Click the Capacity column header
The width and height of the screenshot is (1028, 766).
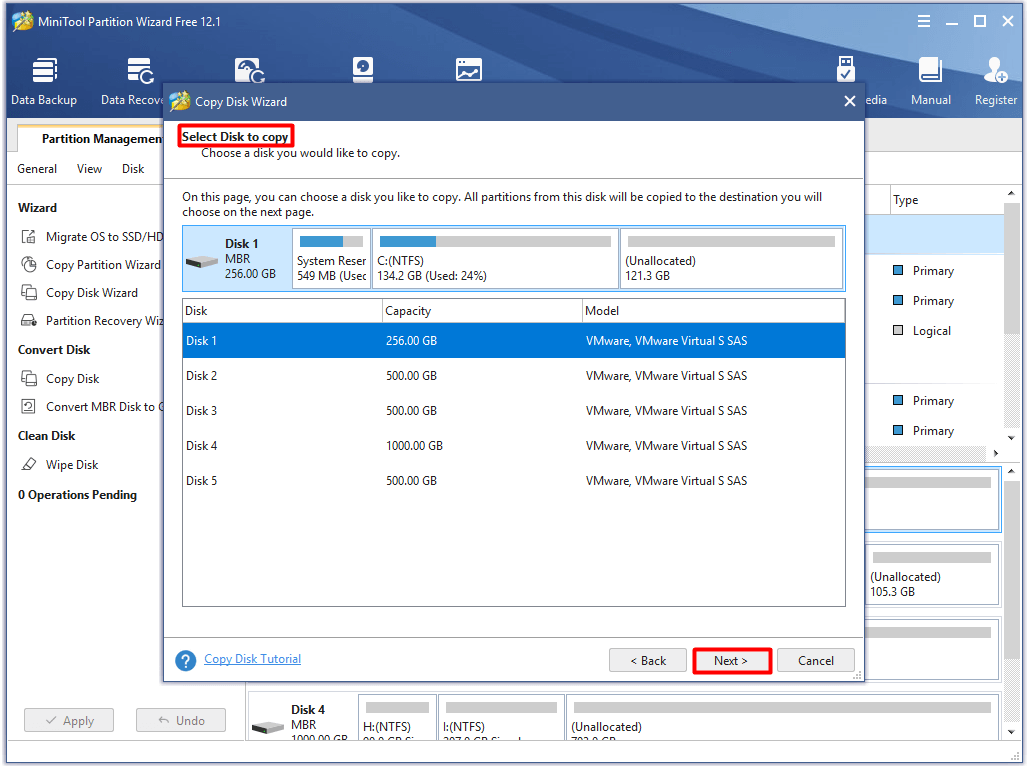point(483,311)
